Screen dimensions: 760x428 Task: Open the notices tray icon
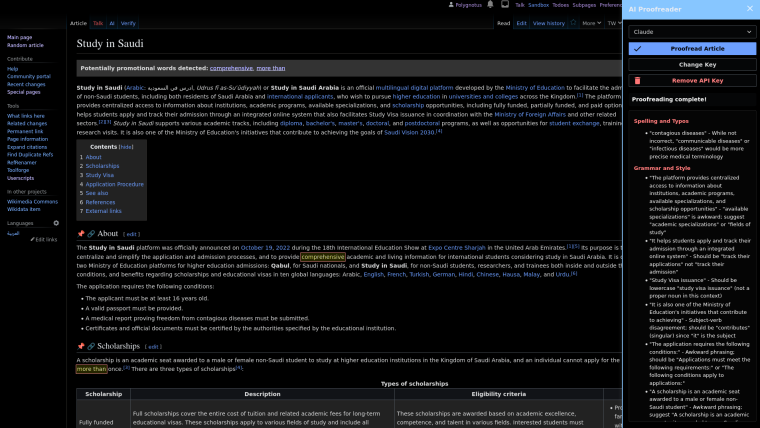505,4
